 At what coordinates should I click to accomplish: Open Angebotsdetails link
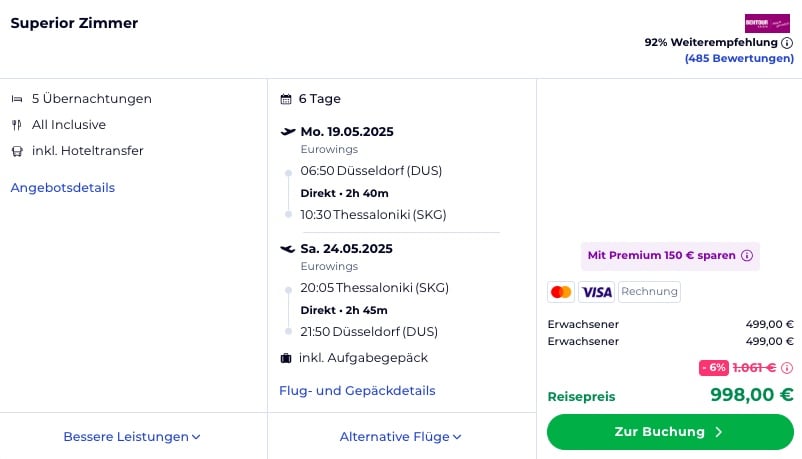click(63, 188)
